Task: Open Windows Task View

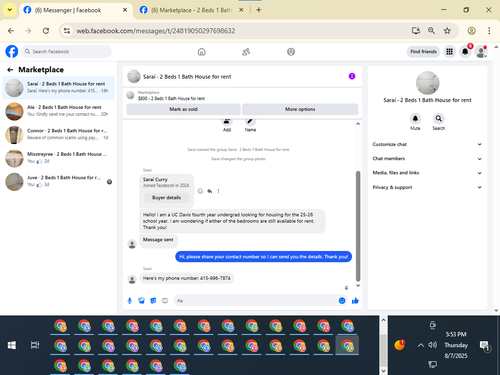Action: click(35, 345)
